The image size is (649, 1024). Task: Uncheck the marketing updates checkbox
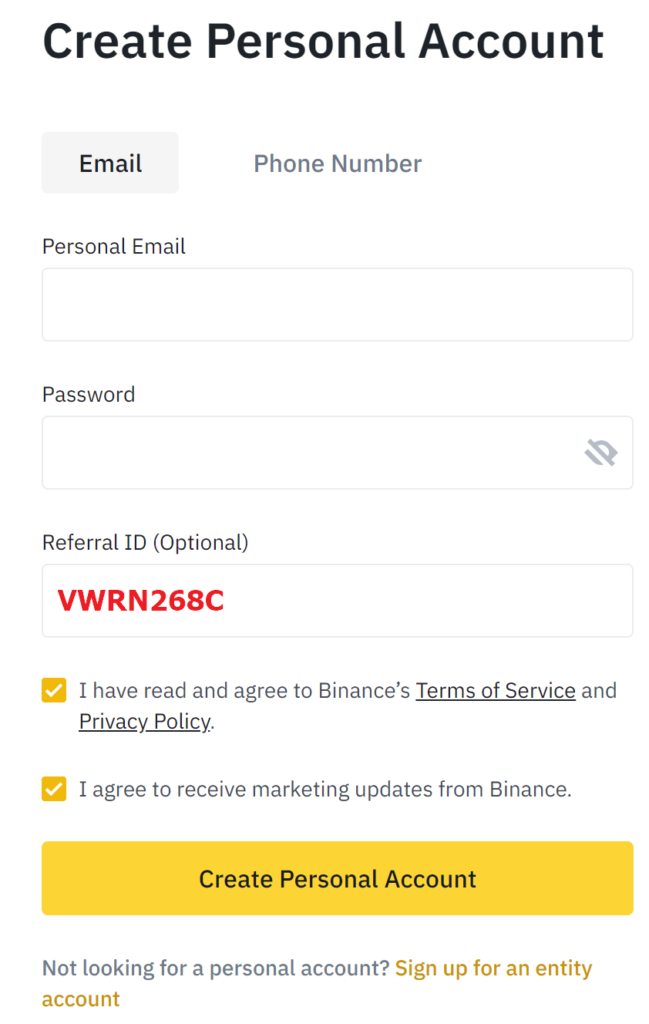[54, 789]
